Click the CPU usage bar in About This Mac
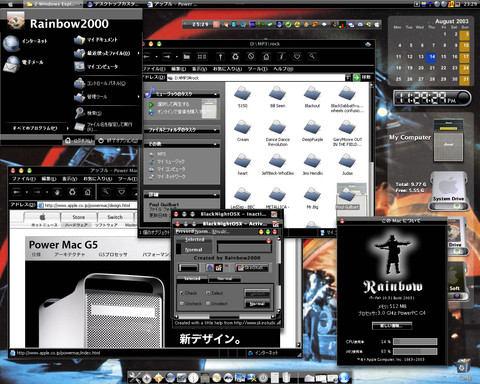The height and width of the screenshot is (384, 480). point(415,342)
